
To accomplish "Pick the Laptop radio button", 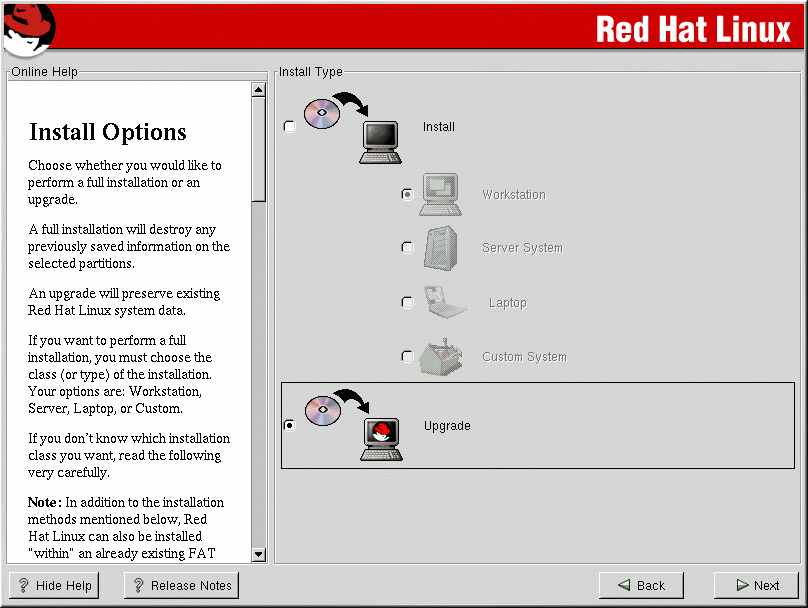I will click(407, 302).
